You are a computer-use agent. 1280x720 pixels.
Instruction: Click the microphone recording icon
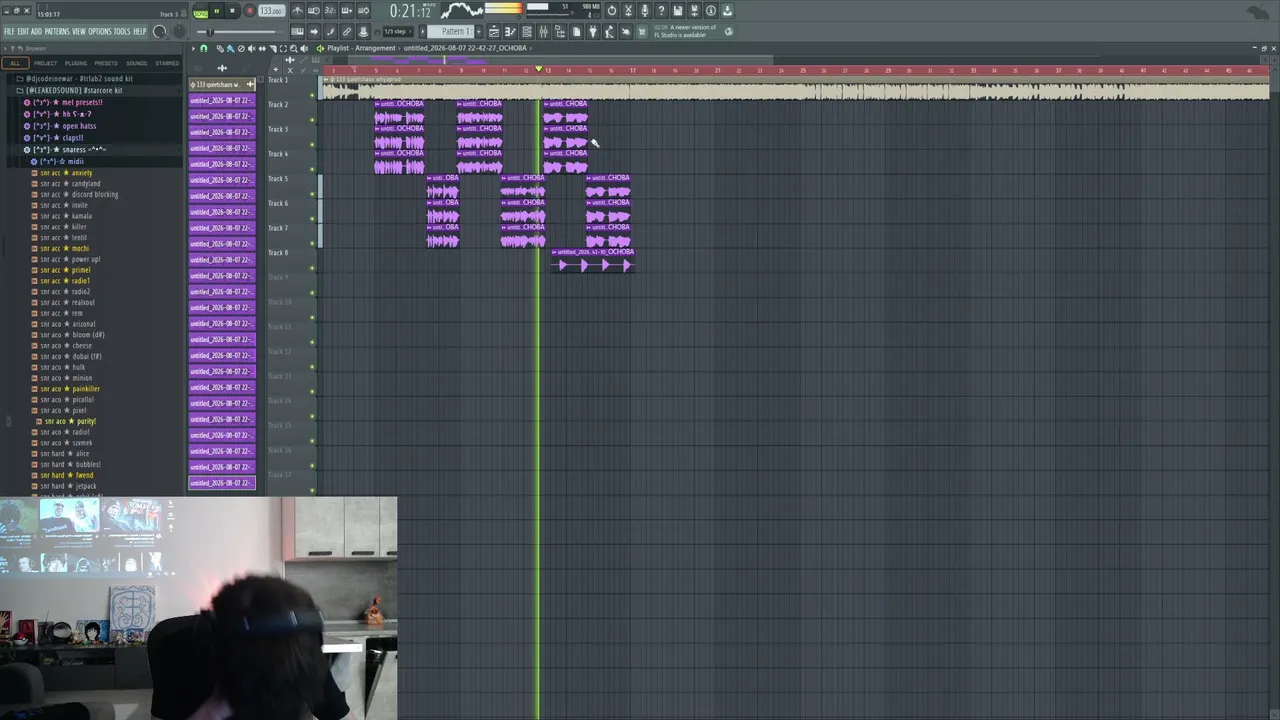(645, 11)
